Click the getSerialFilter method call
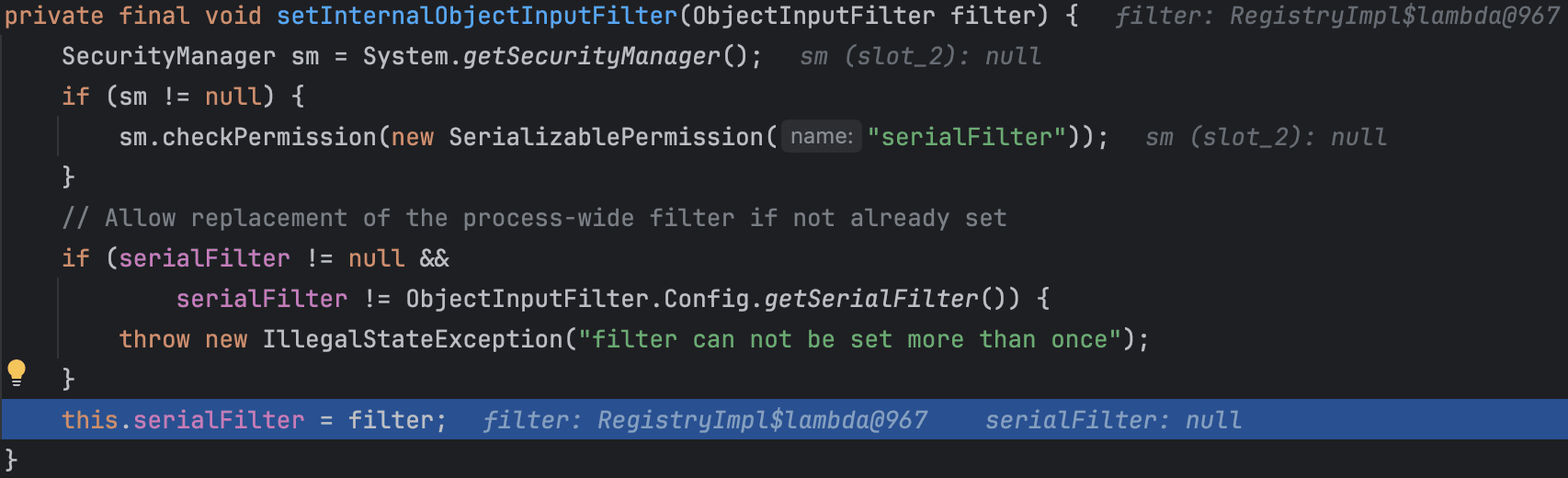 point(871,299)
